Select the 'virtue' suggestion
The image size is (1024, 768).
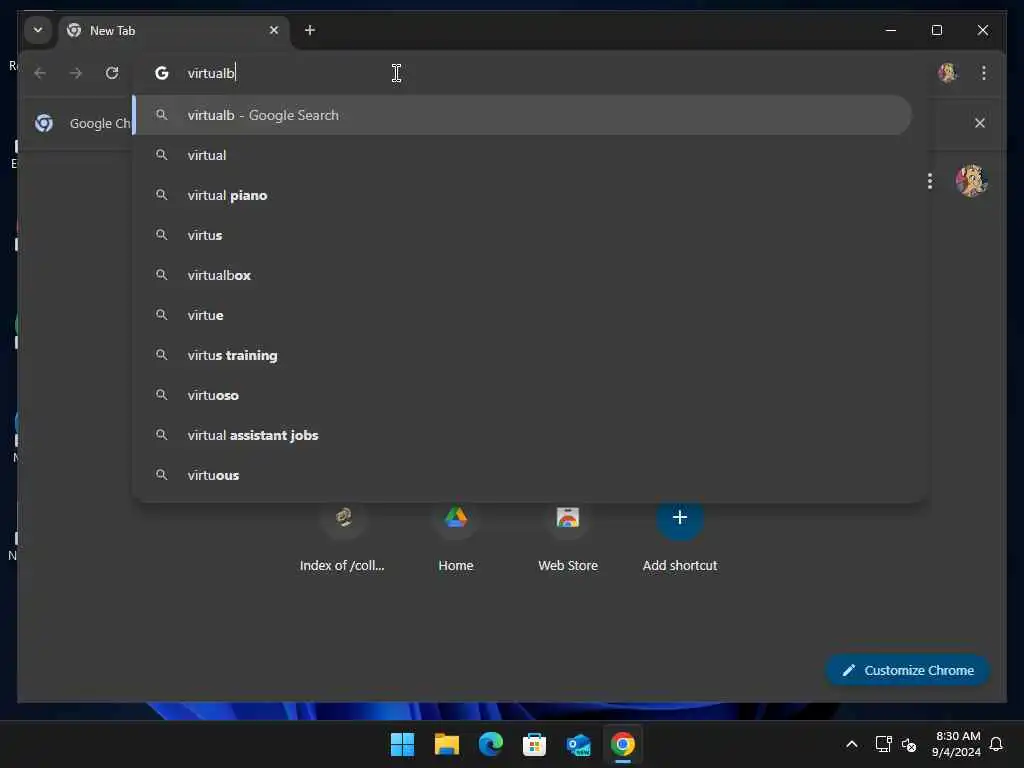pos(522,315)
